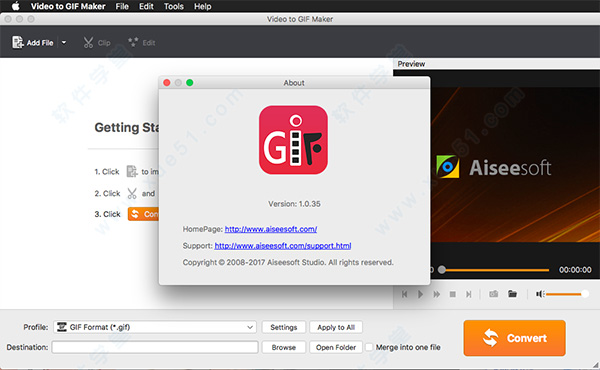Open the aiseesoft.com homepage link

pos(271,229)
